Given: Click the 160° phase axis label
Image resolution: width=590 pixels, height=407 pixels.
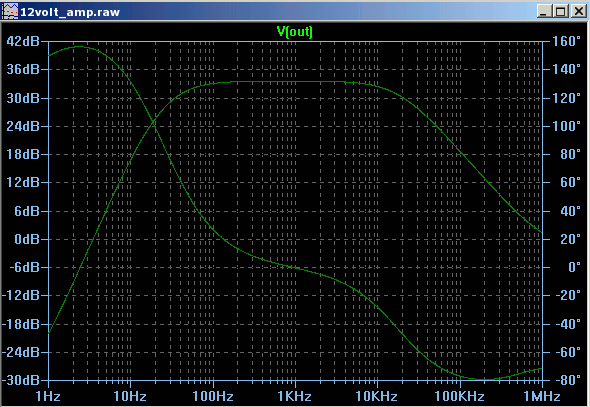Looking at the screenshot, I should click(566, 41).
